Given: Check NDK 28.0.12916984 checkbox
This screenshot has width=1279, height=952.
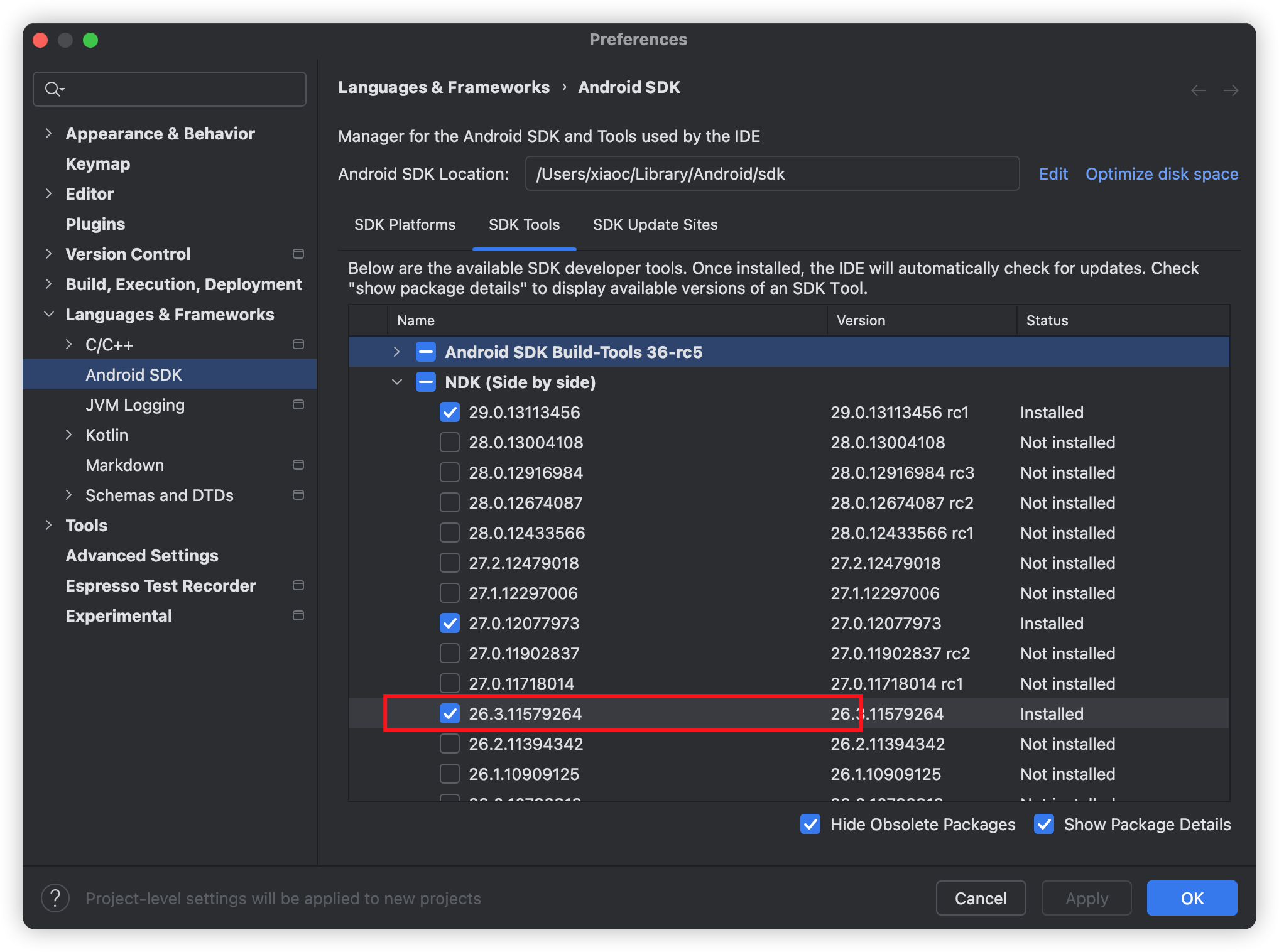Looking at the screenshot, I should coord(450,472).
